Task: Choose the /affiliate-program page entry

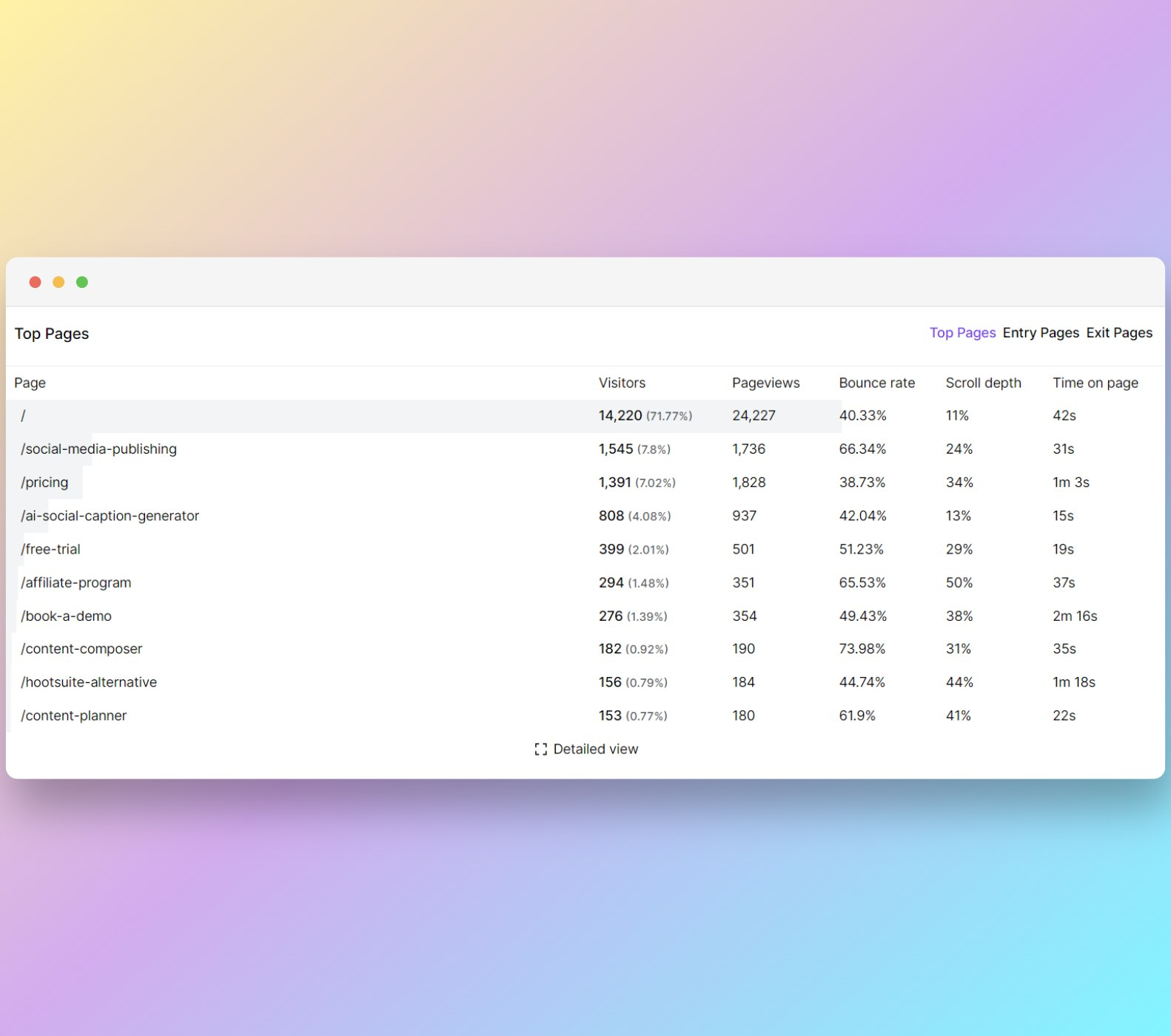Action: point(76,583)
